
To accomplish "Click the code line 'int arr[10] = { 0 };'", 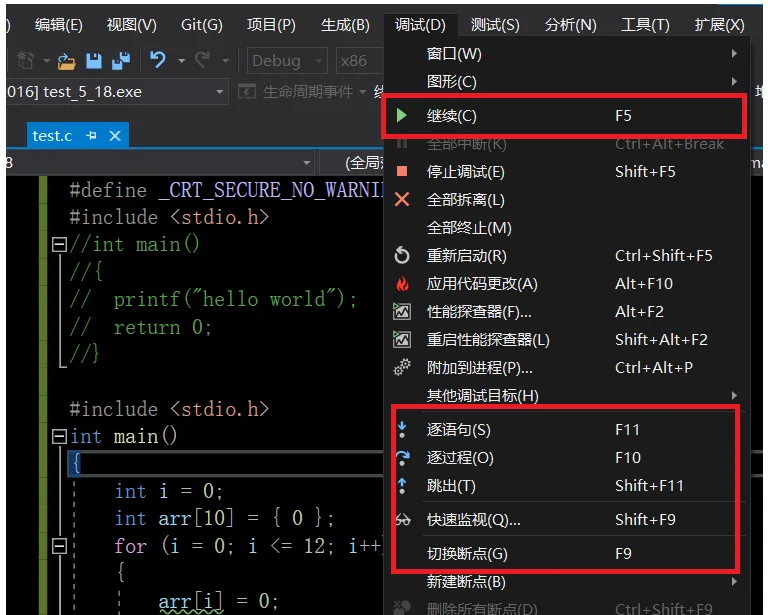I will pos(224,518).
